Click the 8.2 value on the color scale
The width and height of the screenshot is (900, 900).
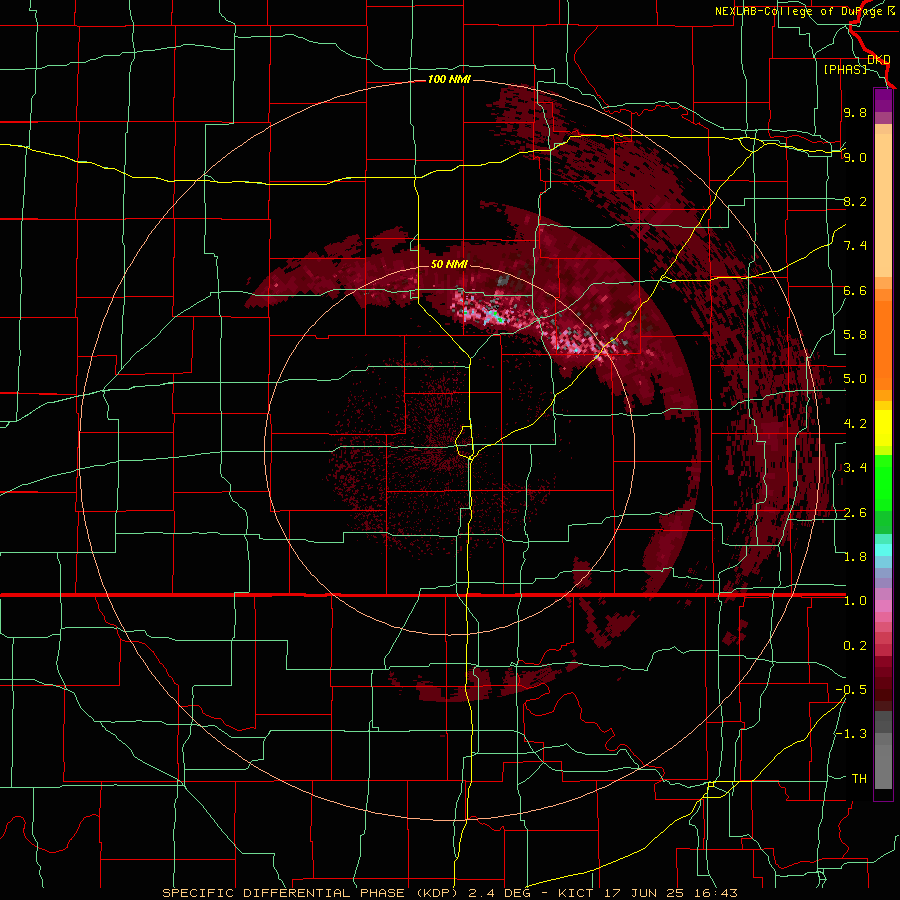[855, 201]
